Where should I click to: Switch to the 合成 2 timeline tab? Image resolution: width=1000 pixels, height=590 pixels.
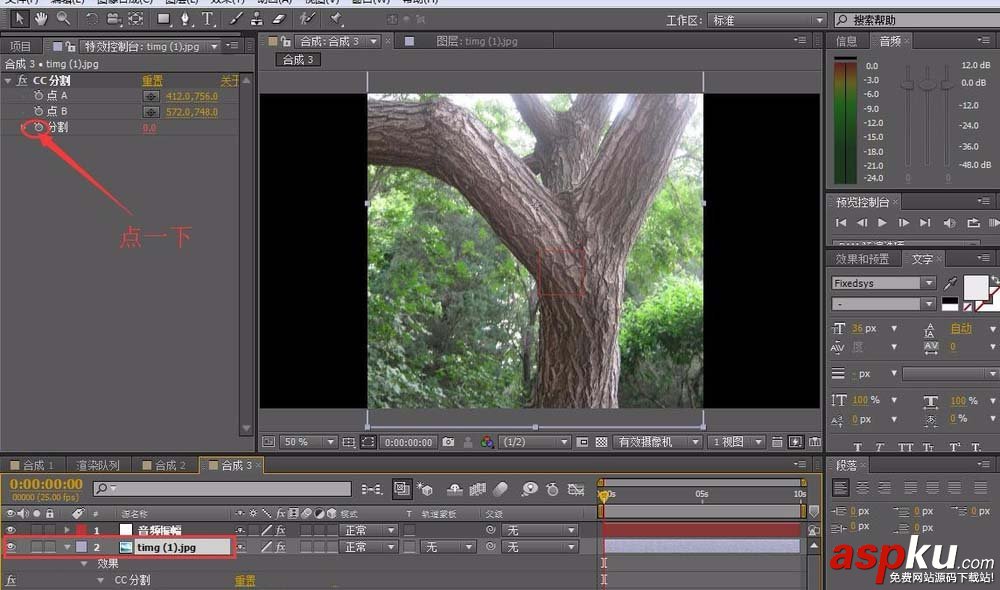(165, 465)
